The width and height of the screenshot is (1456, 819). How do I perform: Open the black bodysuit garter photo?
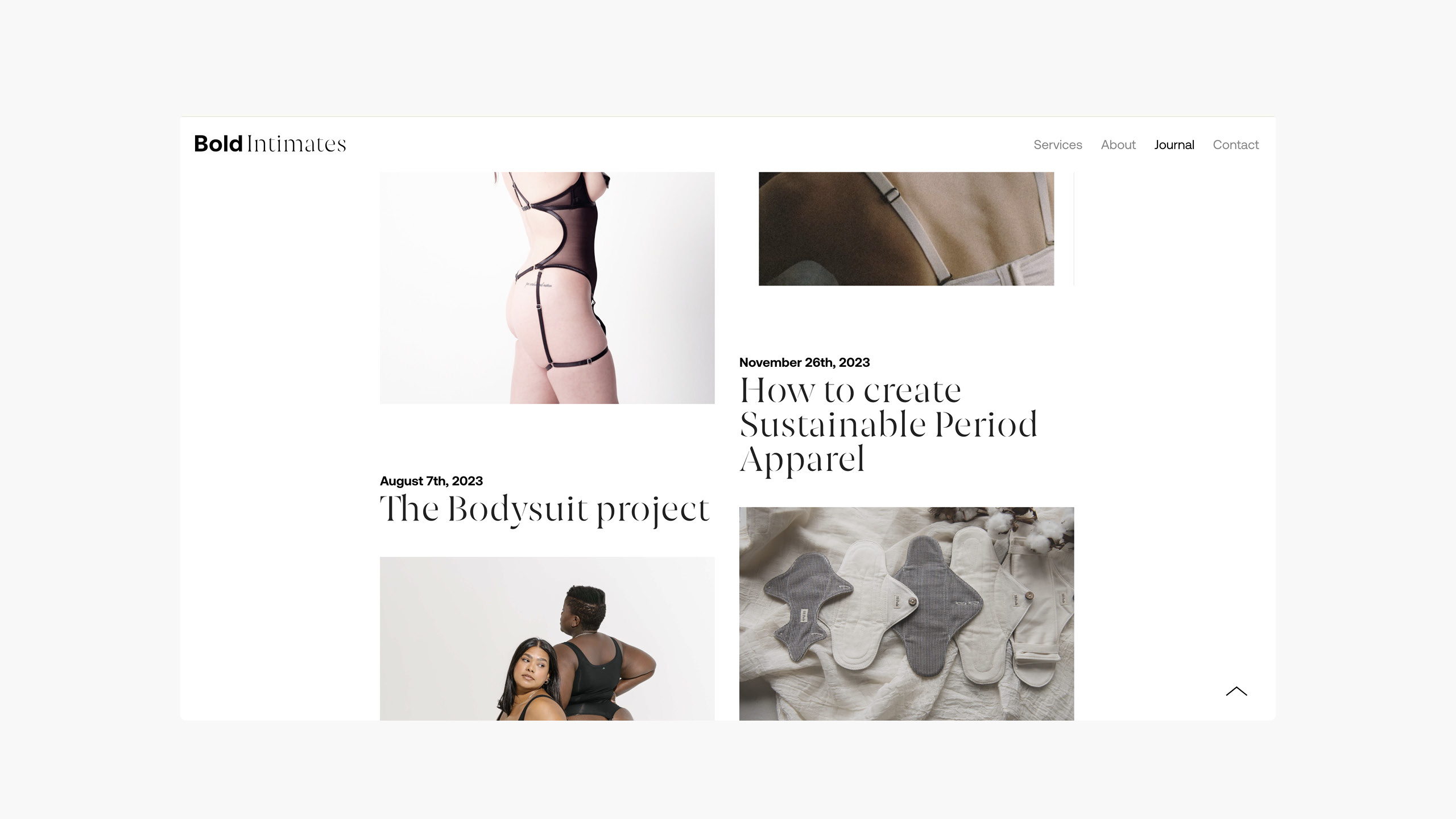pyautogui.click(x=547, y=288)
